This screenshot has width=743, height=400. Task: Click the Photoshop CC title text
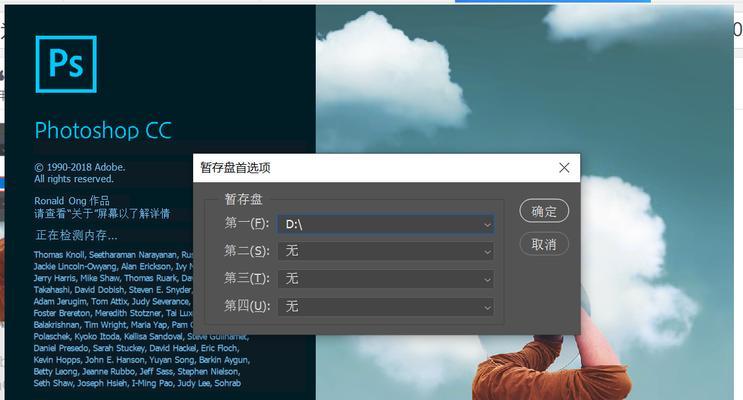(x=103, y=130)
